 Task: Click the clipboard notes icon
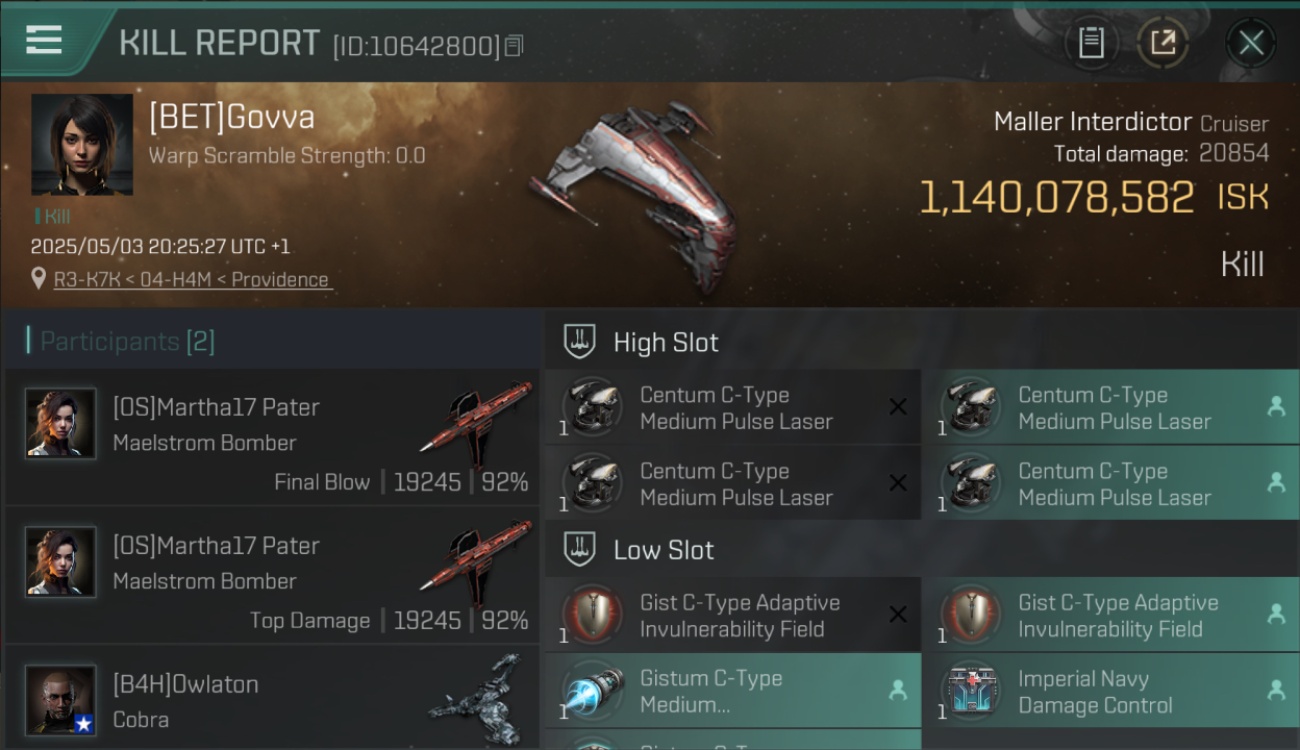(x=1091, y=43)
